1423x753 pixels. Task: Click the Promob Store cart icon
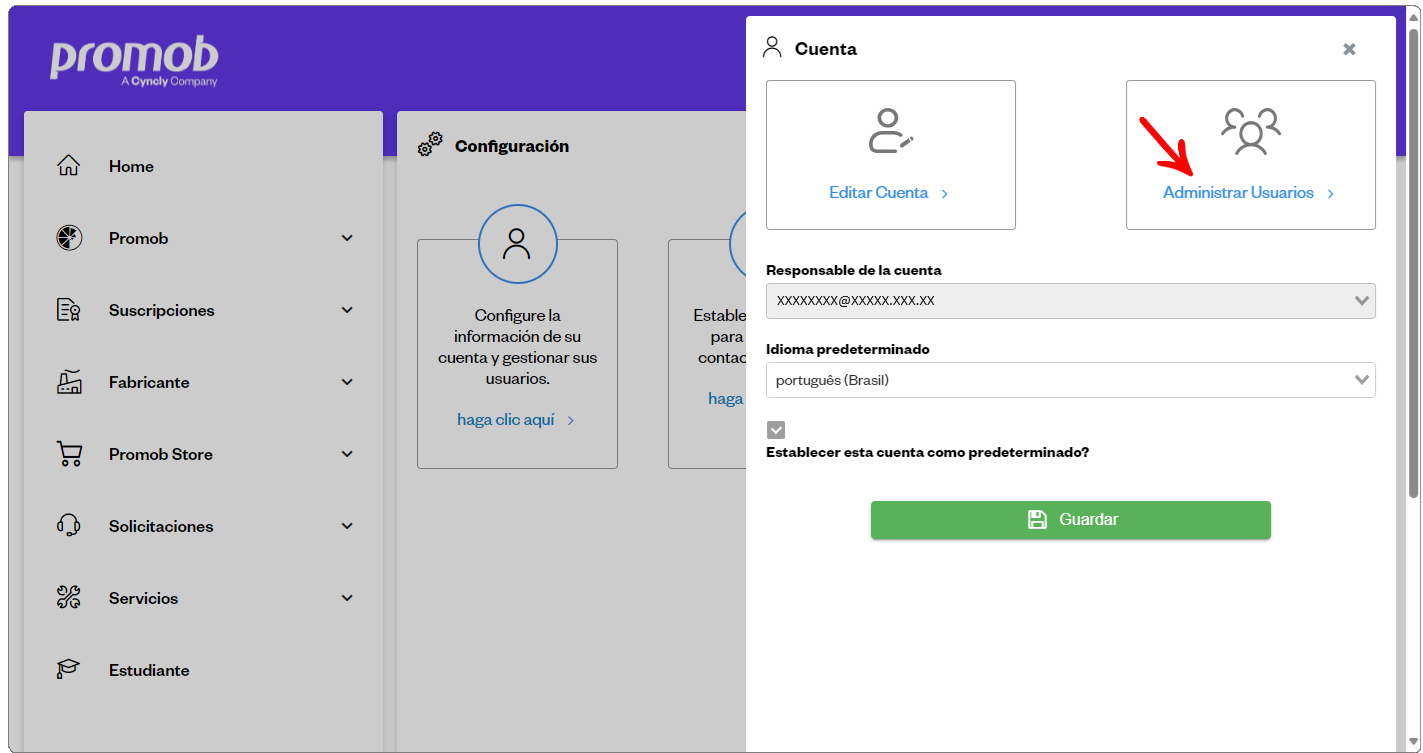click(68, 454)
